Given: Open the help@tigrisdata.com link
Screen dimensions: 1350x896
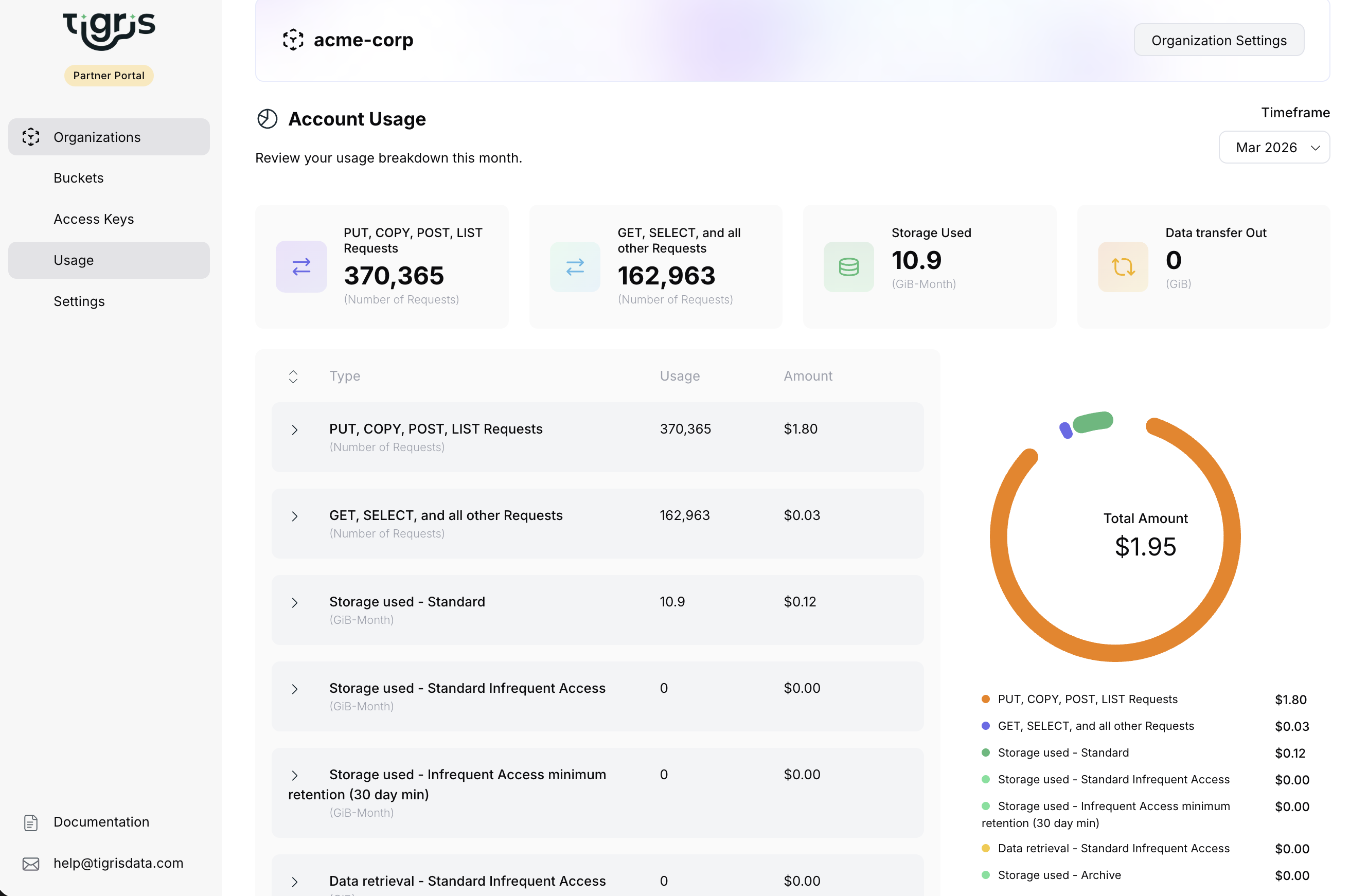Looking at the screenshot, I should pos(118,863).
